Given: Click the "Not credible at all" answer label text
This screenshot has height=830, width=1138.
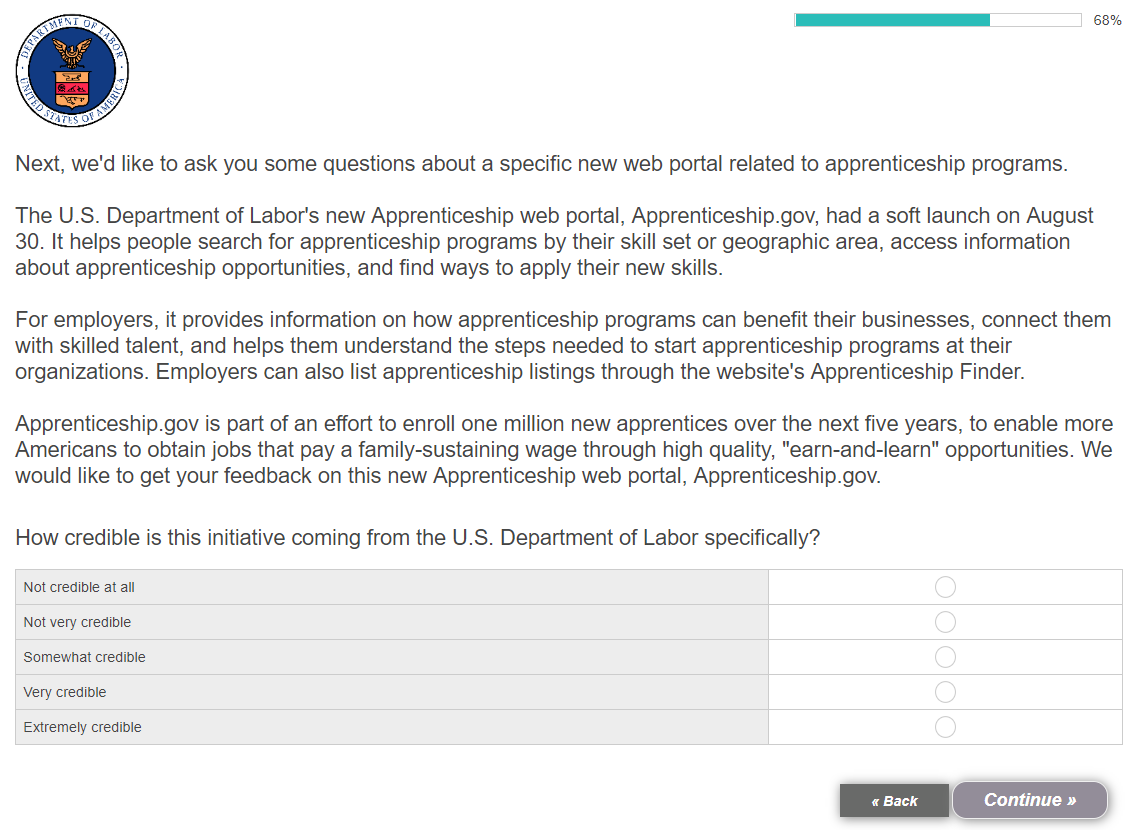Looking at the screenshot, I should click(79, 587).
